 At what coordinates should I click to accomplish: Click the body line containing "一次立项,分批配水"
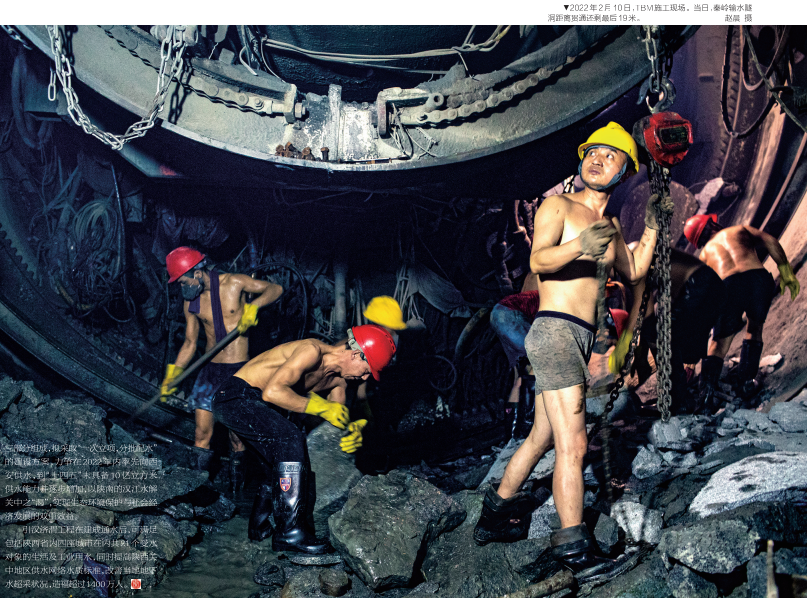81,448
